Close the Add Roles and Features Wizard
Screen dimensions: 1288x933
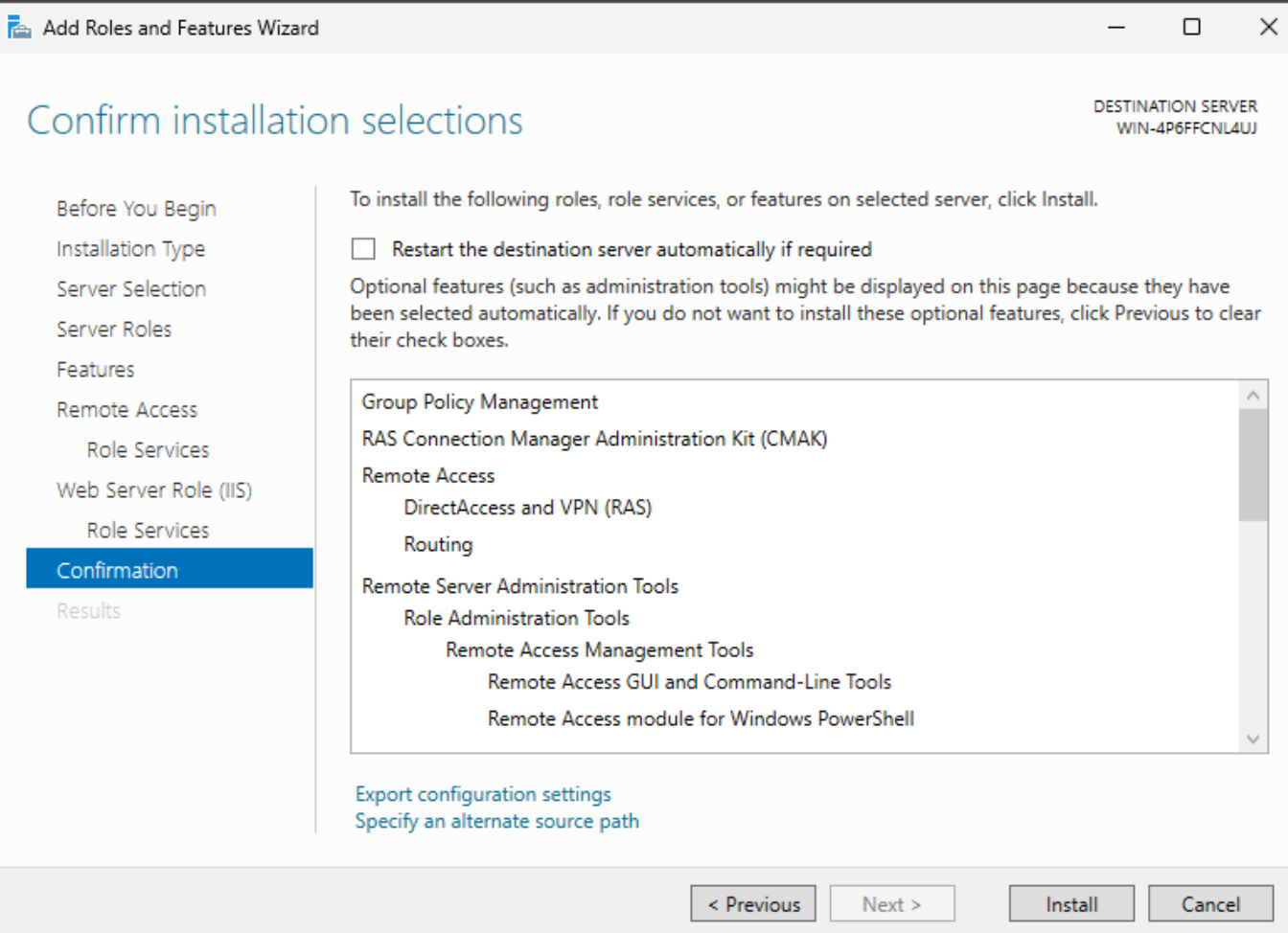point(1267,28)
